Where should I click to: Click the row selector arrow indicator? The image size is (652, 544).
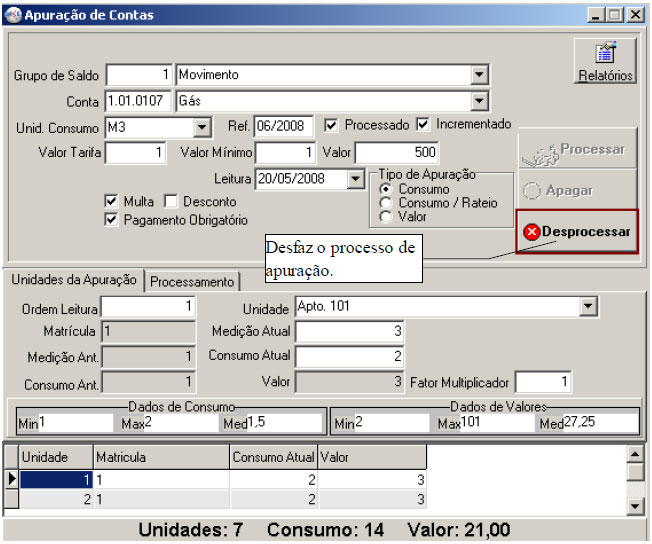[11, 479]
